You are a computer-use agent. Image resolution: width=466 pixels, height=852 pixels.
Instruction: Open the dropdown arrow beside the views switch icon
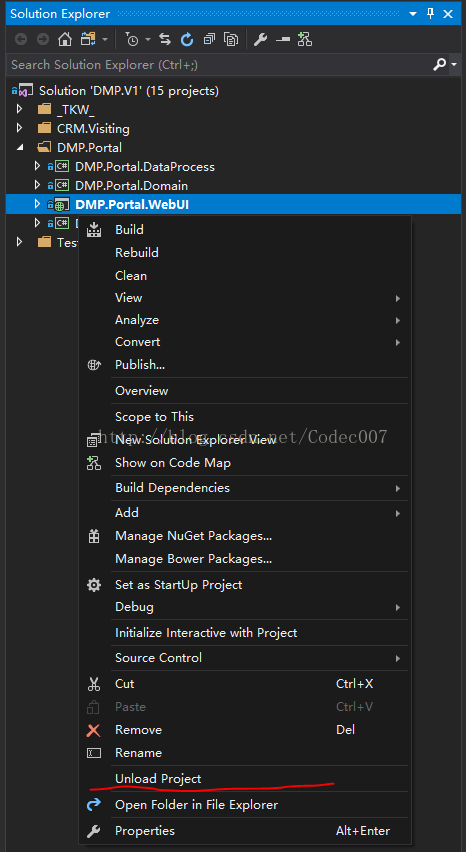105,40
